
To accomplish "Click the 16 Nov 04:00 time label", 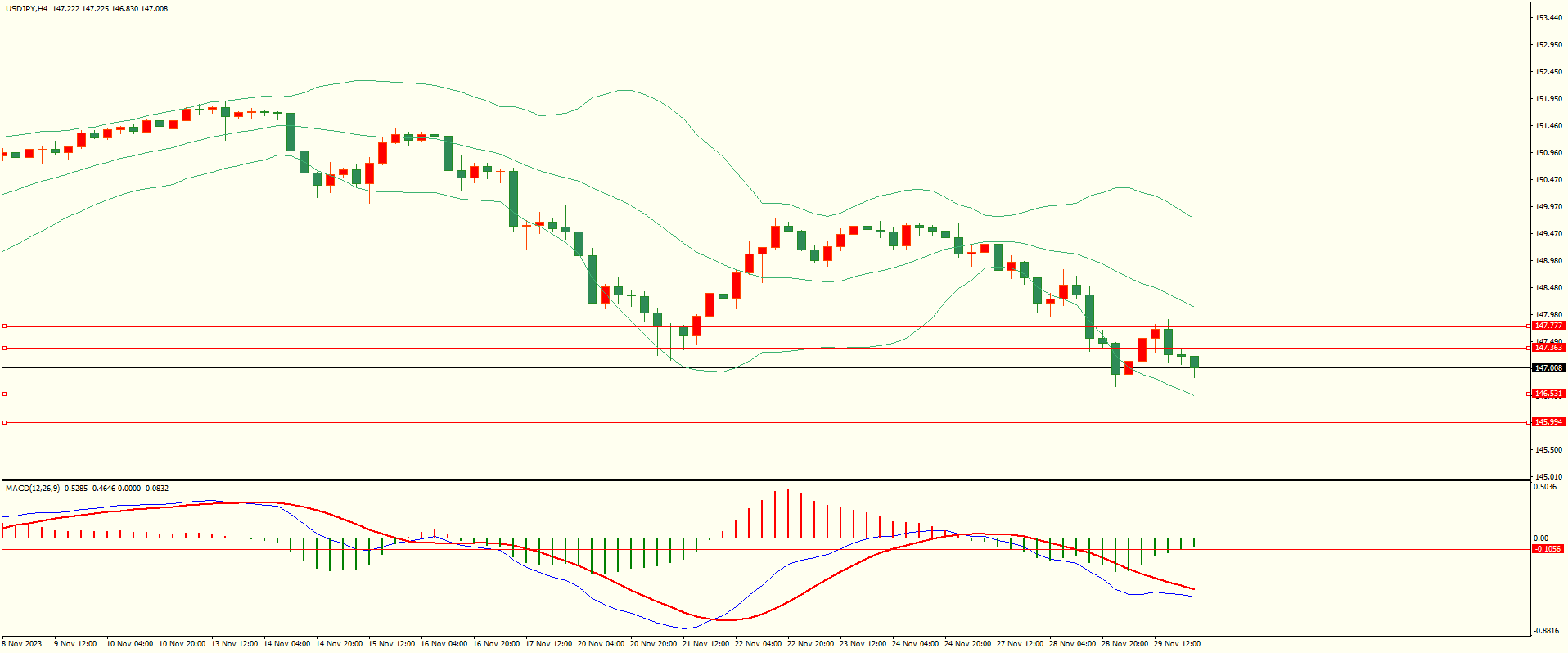I will (x=444, y=644).
